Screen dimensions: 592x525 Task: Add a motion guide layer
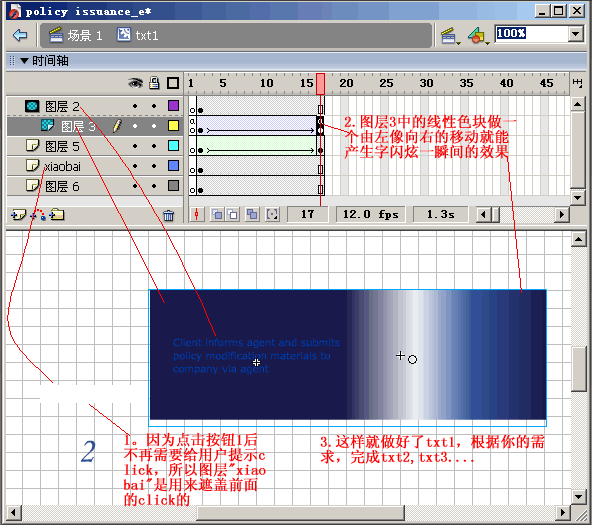[38, 215]
